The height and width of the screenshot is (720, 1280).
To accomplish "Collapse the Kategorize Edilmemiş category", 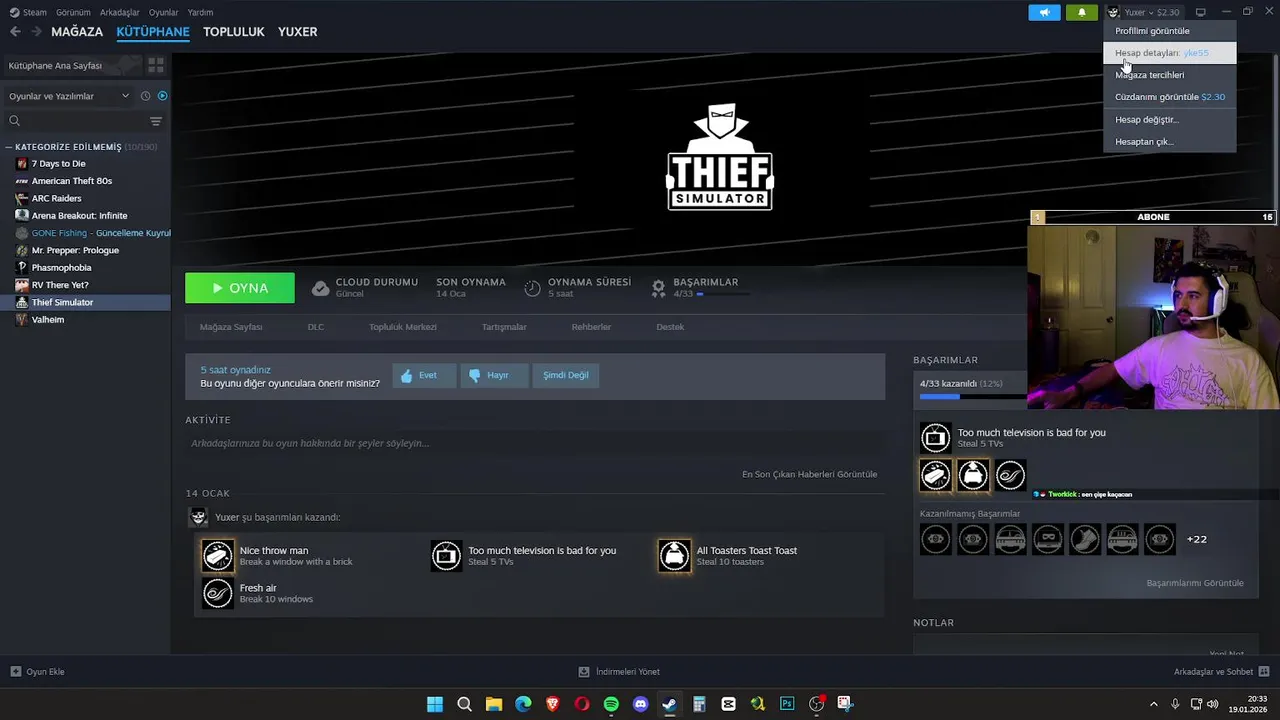I will 9,147.
